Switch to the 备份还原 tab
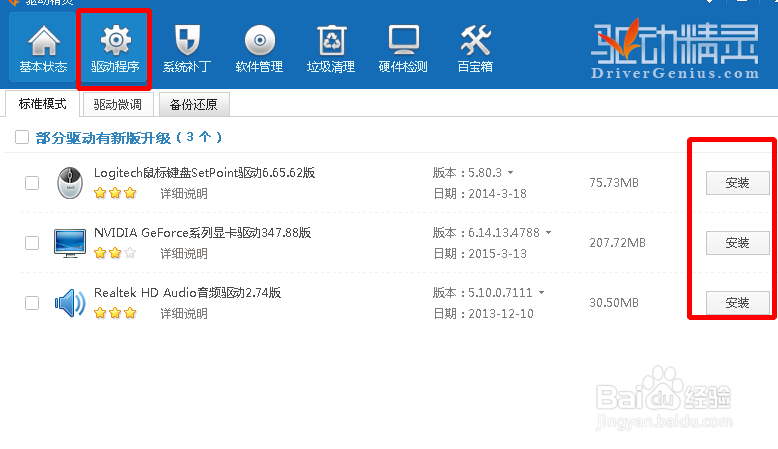The width and height of the screenshot is (778, 449). click(x=194, y=105)
